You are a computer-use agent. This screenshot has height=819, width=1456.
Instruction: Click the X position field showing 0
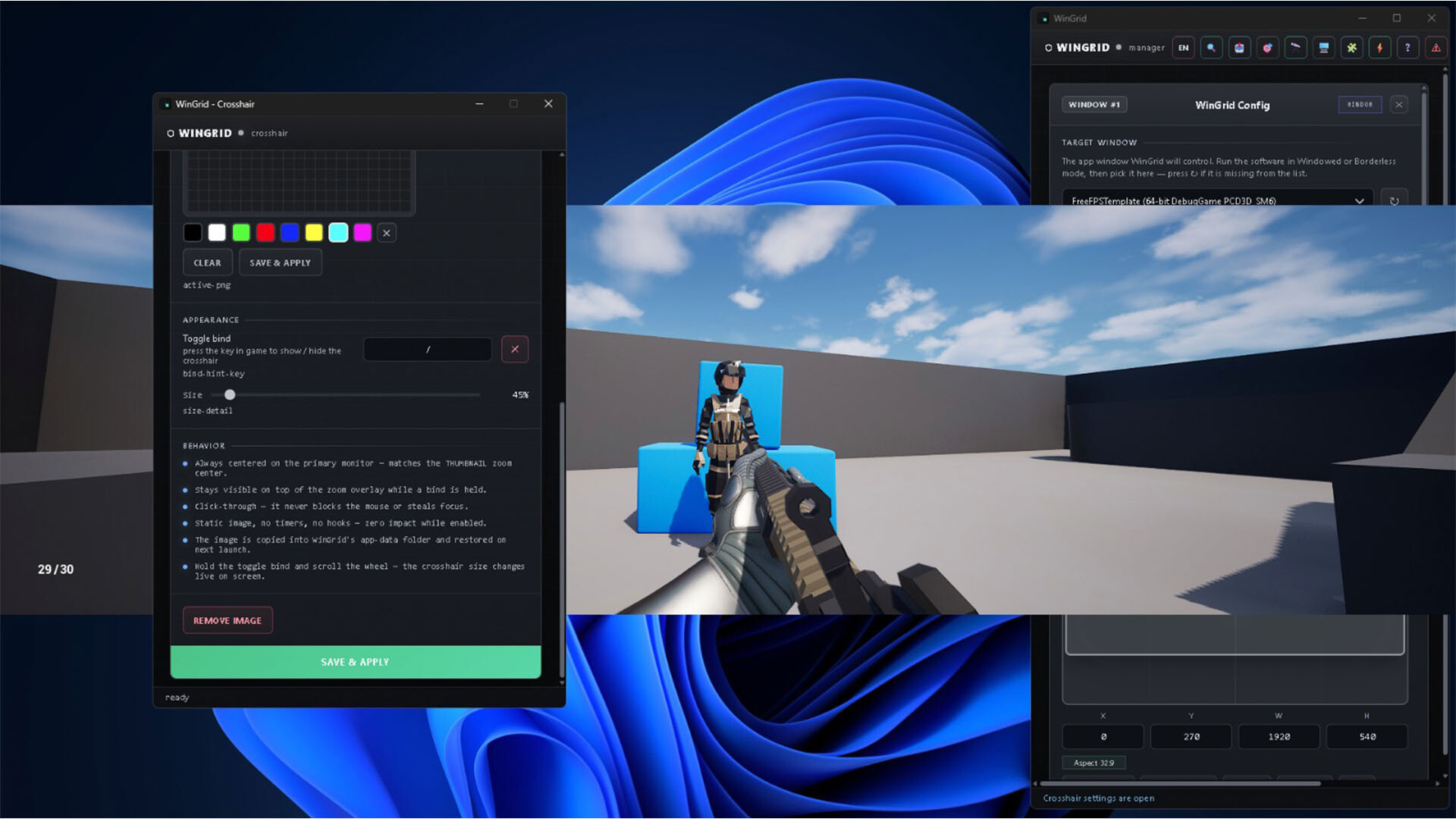(1103, 736)
